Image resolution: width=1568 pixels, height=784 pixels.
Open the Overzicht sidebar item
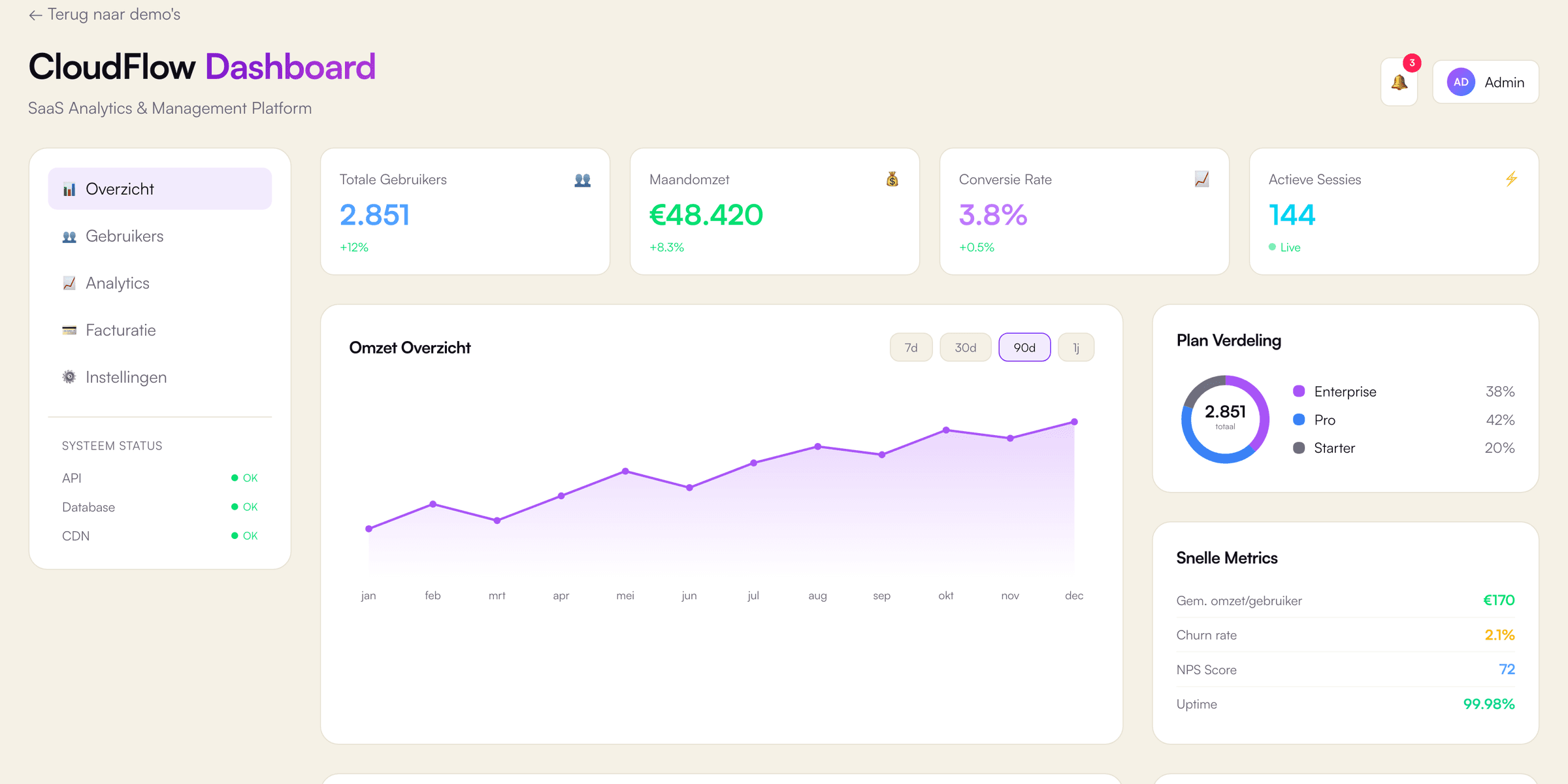coord(160,189)
